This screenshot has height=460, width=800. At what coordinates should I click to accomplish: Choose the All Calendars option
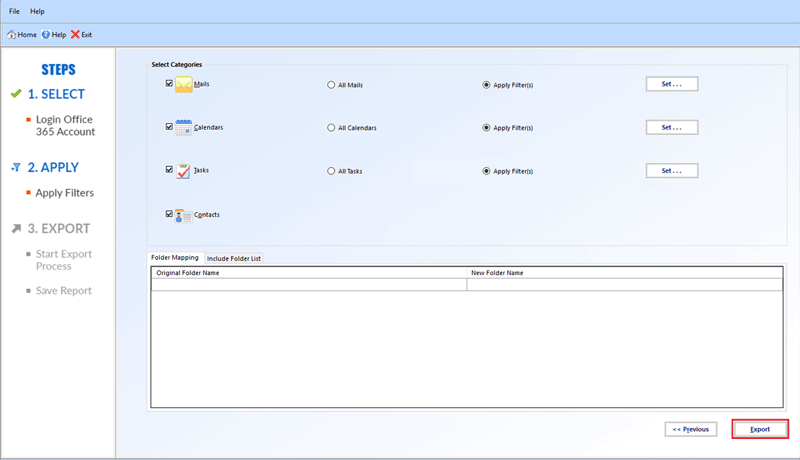(x=331, y=128)
